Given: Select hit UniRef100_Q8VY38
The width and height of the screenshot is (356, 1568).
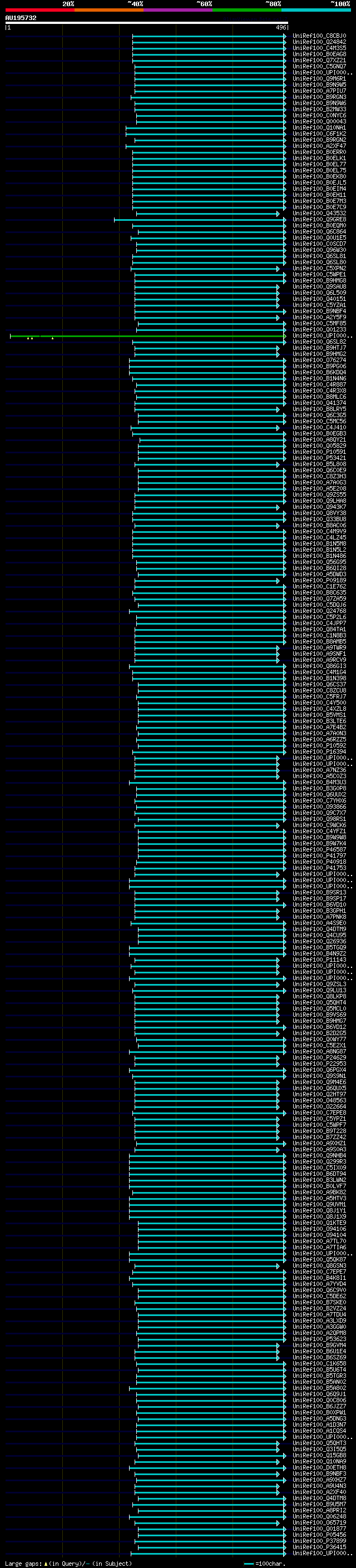Looking at the screenshot, I should [319, 513].
